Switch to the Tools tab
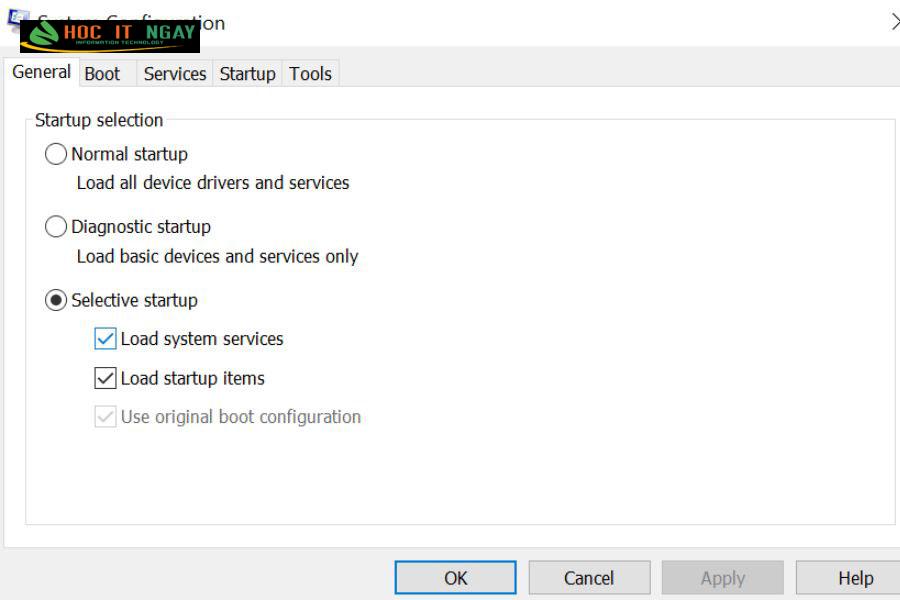This screenshot has height=600, width=900. click(x=311, y=73)
